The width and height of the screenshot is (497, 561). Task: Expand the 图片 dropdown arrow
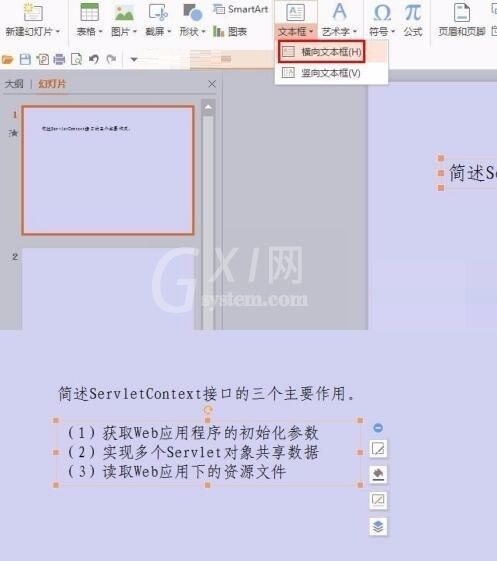click(135, 32)
